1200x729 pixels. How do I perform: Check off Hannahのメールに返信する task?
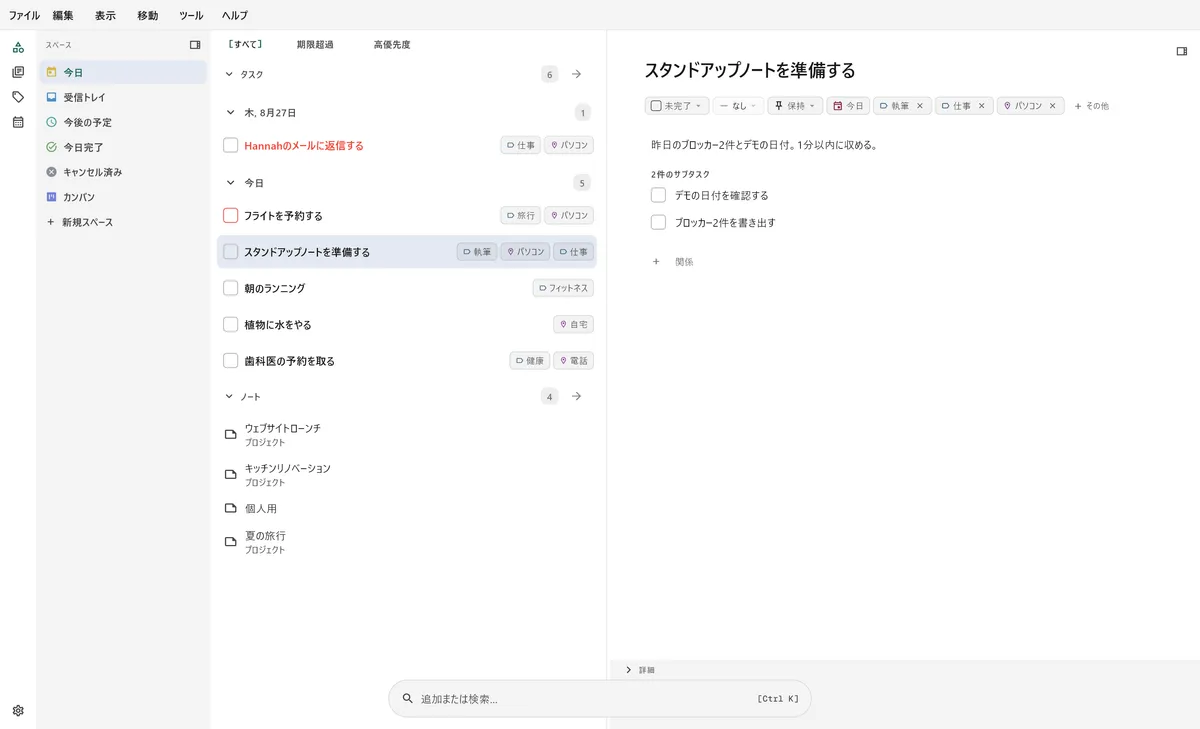click(x=231, y=145)
